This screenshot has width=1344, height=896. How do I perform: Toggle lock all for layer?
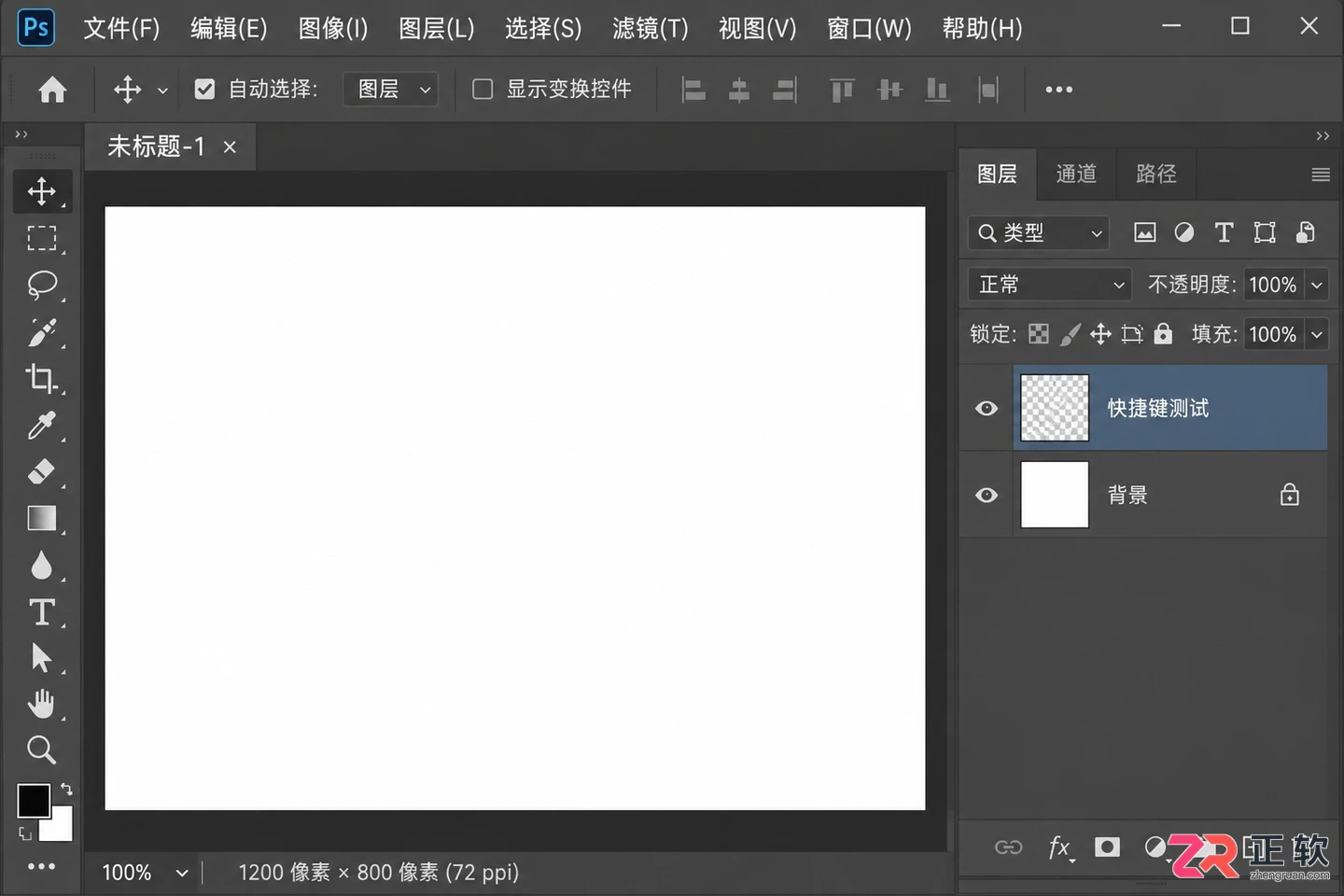[1163, 333]
